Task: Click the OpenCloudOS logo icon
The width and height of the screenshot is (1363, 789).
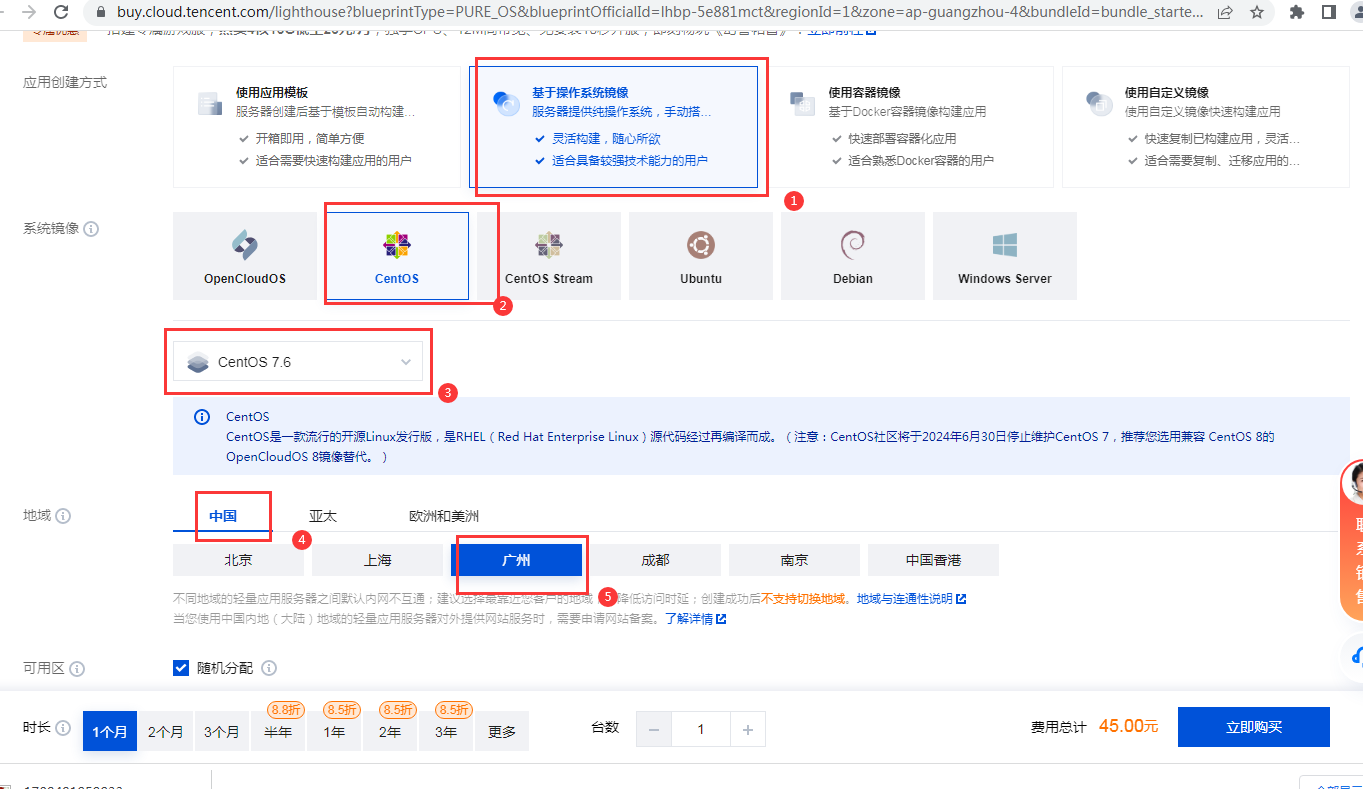Action: coord(245,245)
